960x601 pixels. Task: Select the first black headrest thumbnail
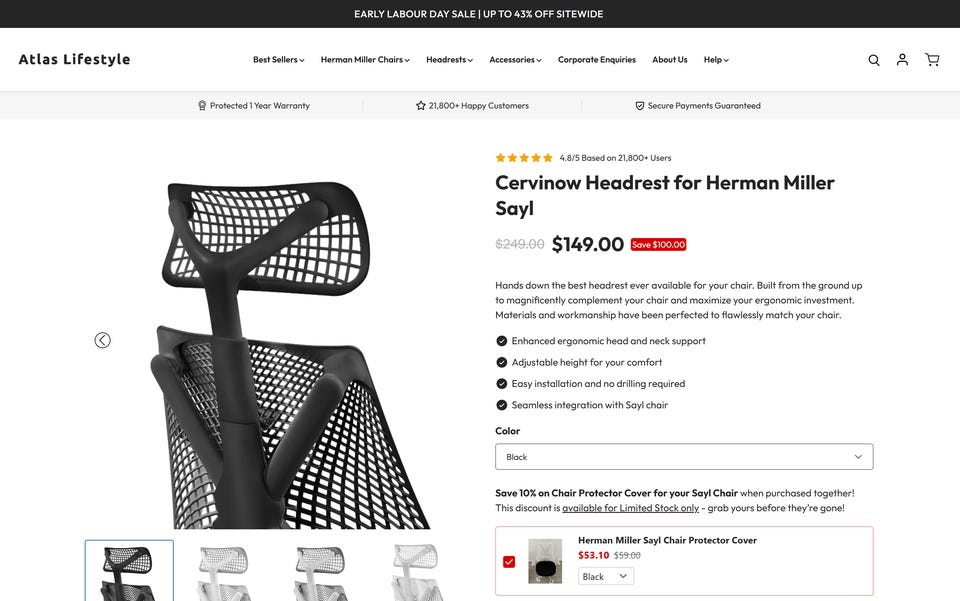[x=129, y=572]
